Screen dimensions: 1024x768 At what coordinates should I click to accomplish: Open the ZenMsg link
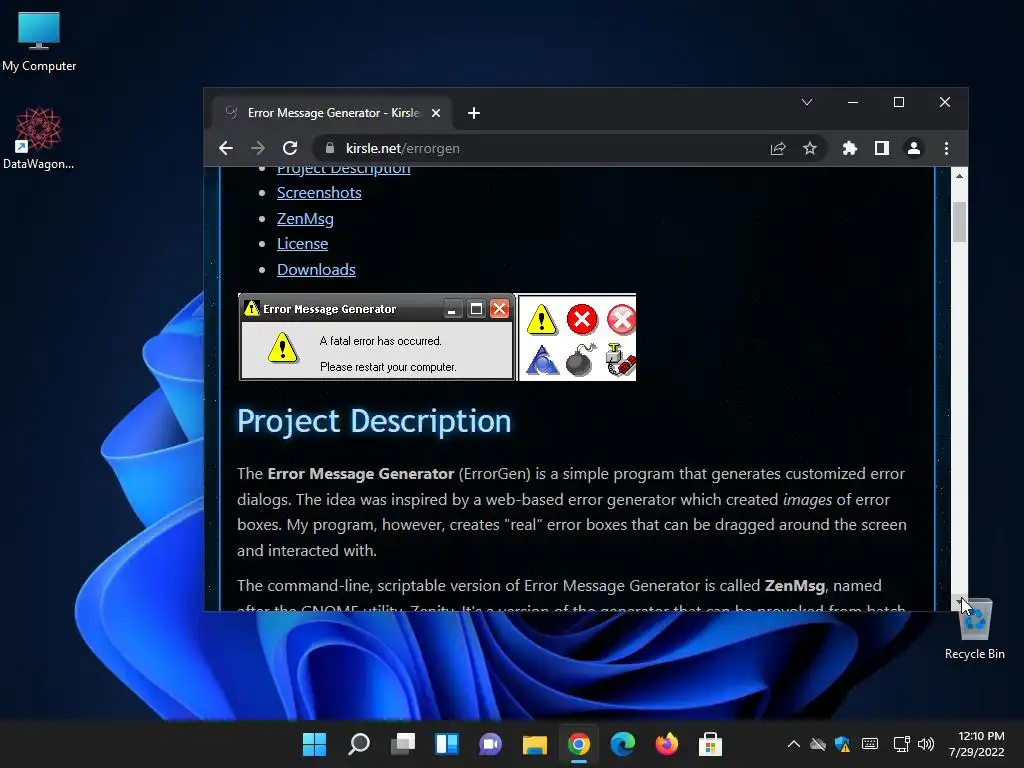pos(305,219)
